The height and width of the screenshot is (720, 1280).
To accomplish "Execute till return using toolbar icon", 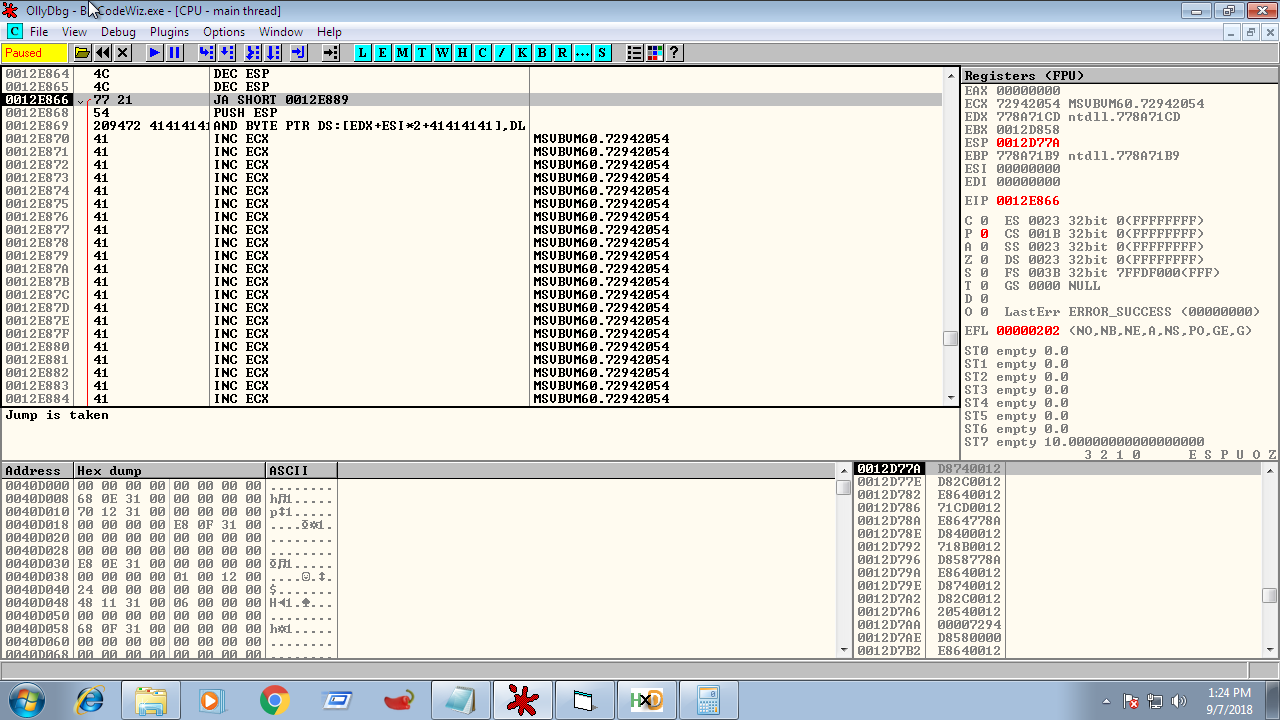I will (299, 53).
